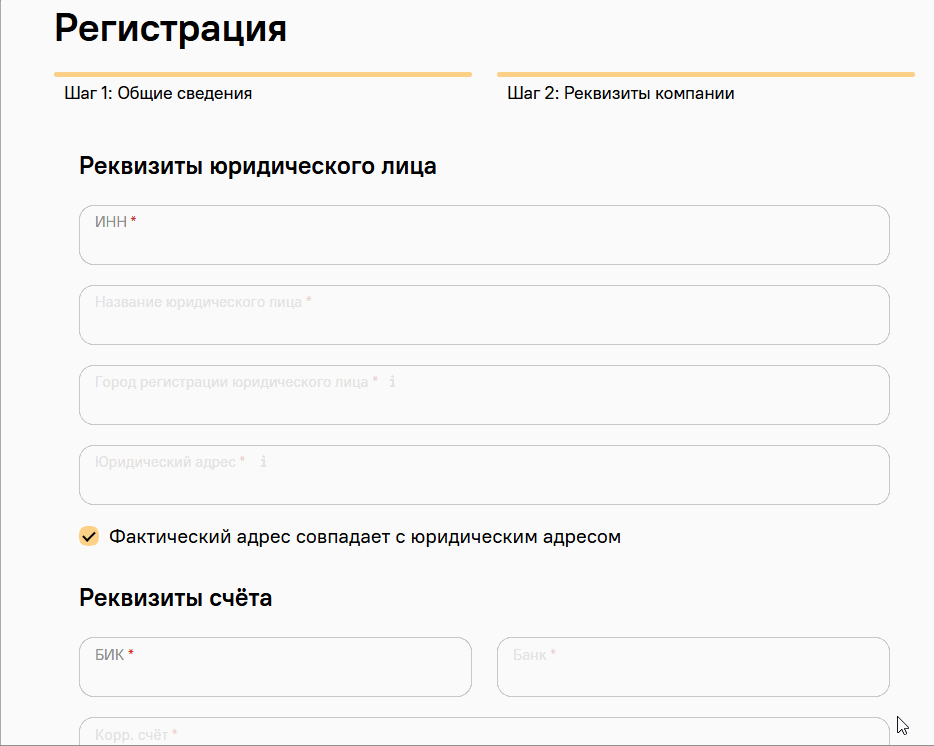The width and height of the screenshot is (934, 746).
Task: Click the 'Банк' input field
Action: tap(693, 674)
